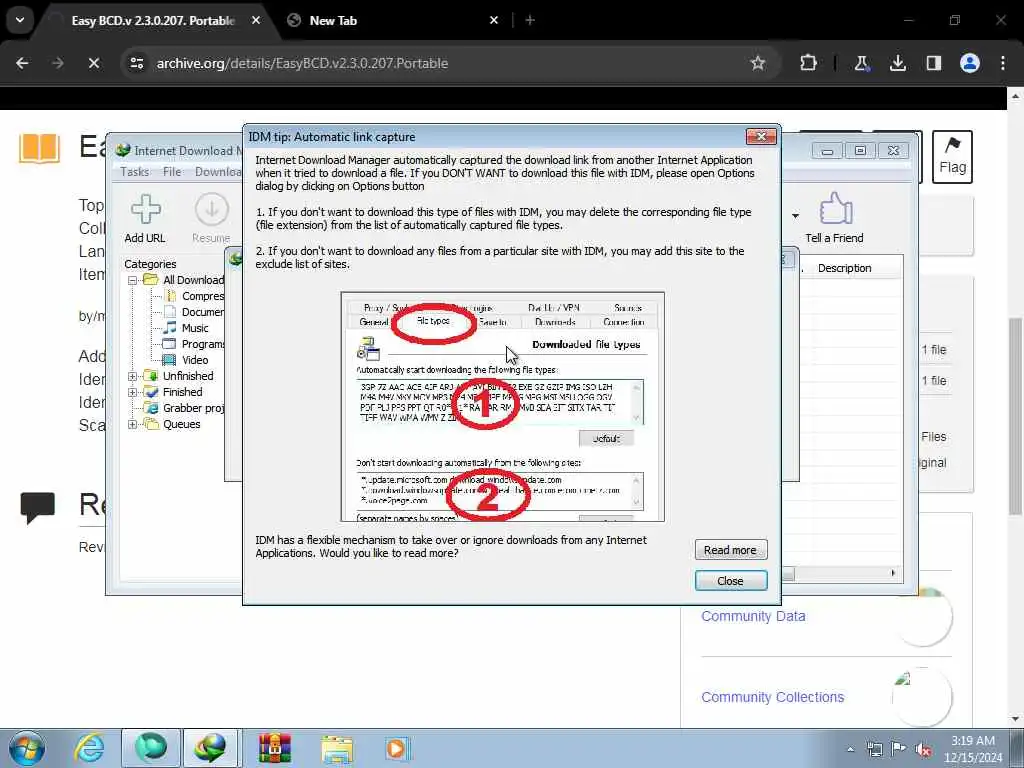1024x768 pixels.
Task: Select Documents category in IDM tree
Action: (193, 312)
